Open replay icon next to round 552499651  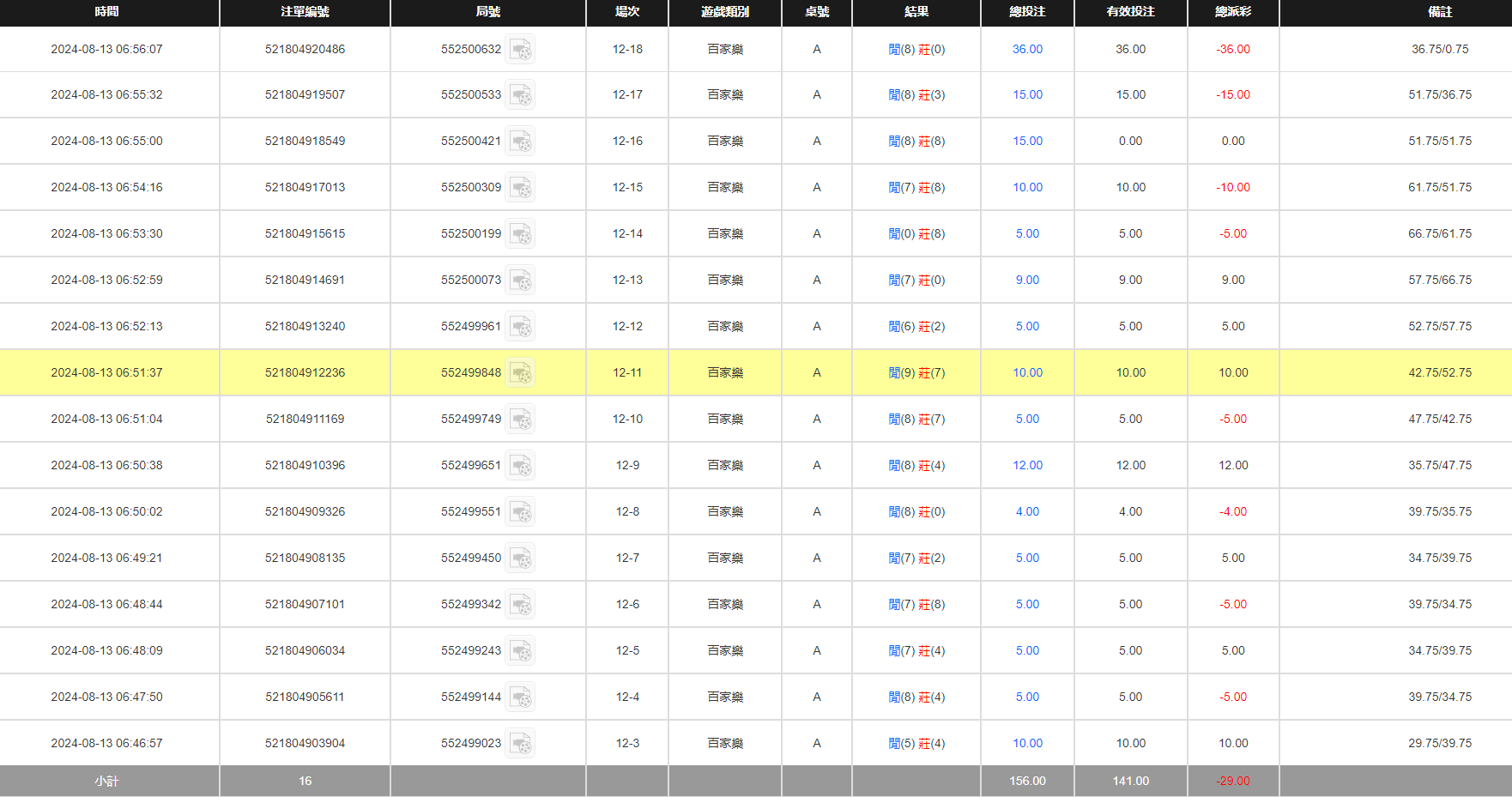[520, 466]
